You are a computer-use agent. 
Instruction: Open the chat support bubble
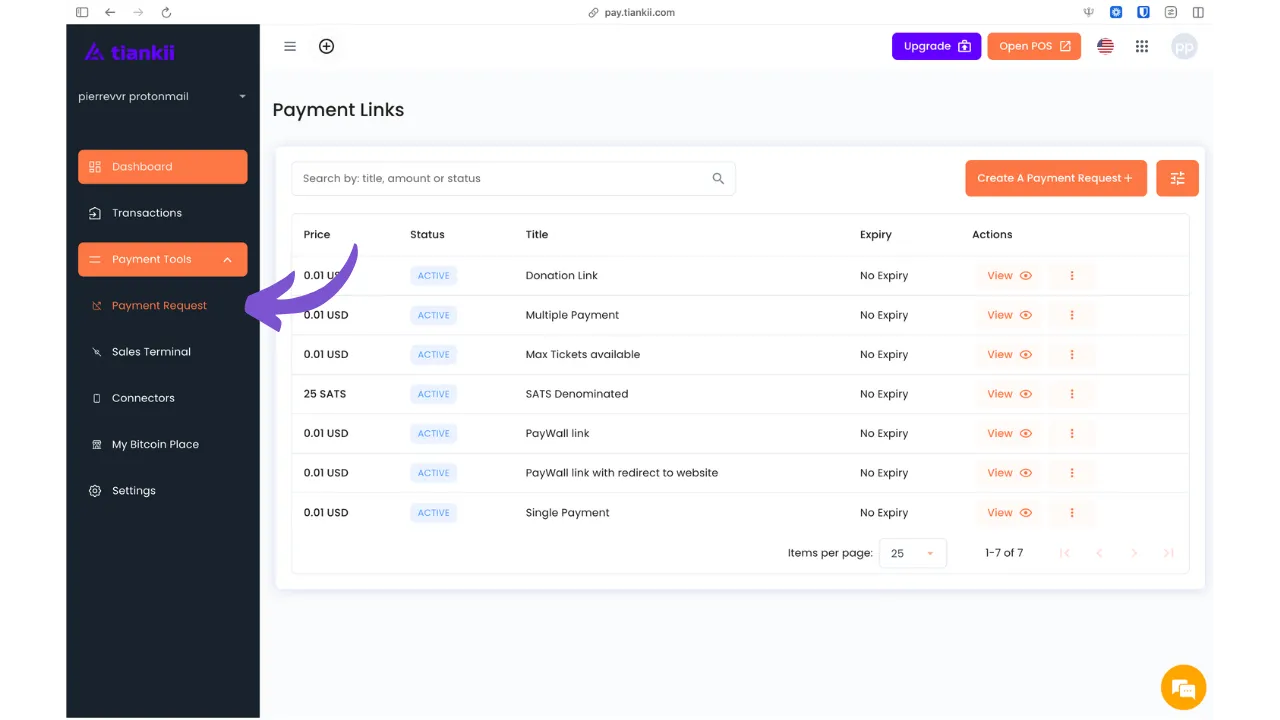pos(1183,688)
